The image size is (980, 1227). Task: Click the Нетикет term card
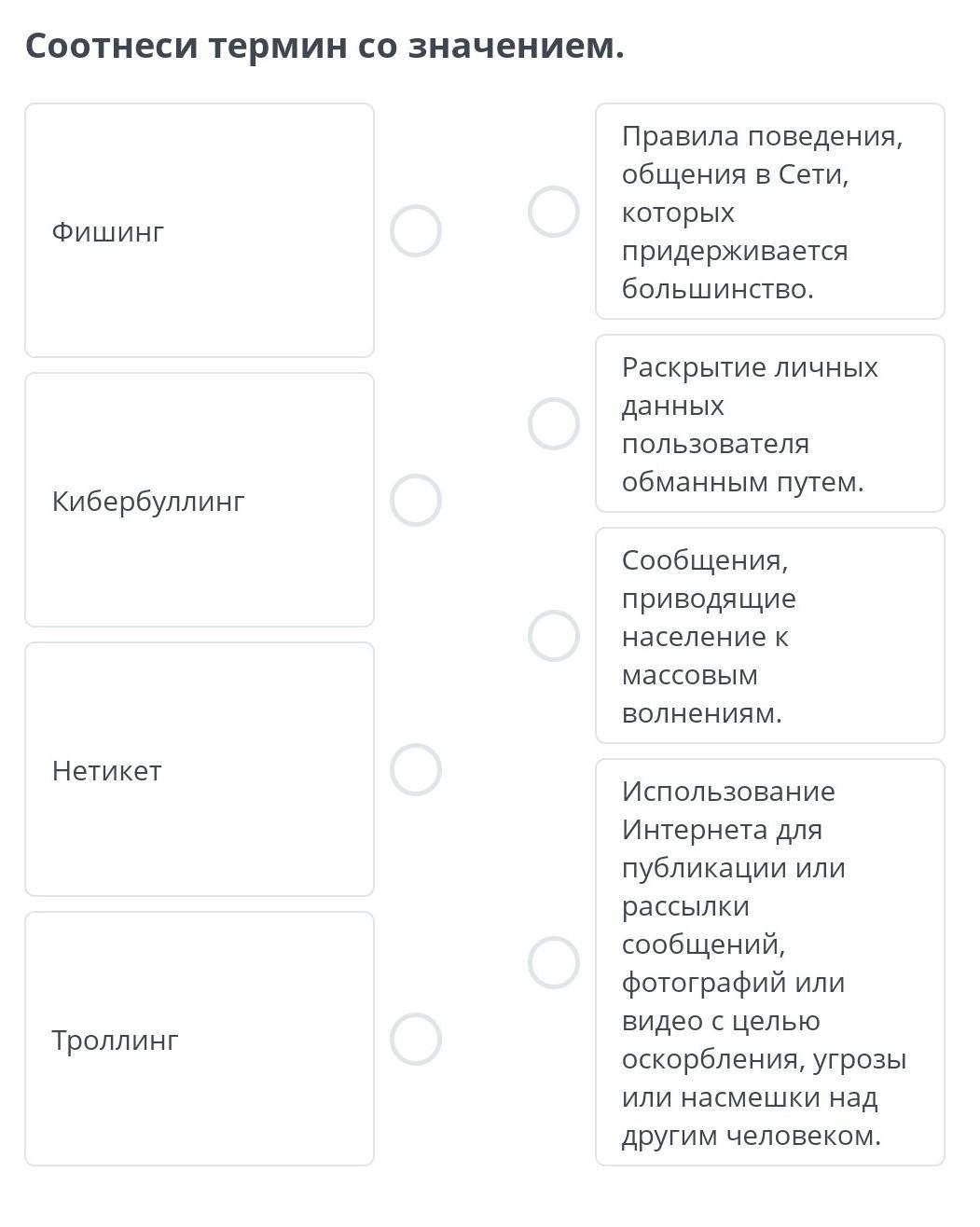(x=200, y=769)
